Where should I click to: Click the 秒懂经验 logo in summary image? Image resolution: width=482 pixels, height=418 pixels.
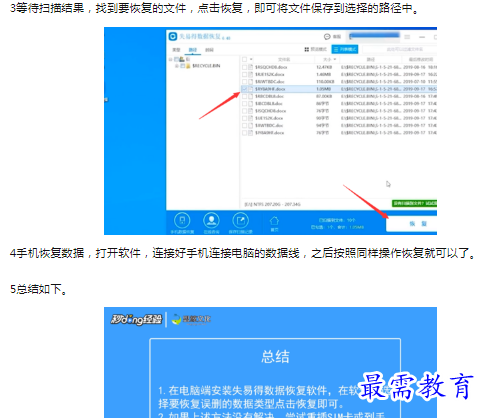(136, 319)
